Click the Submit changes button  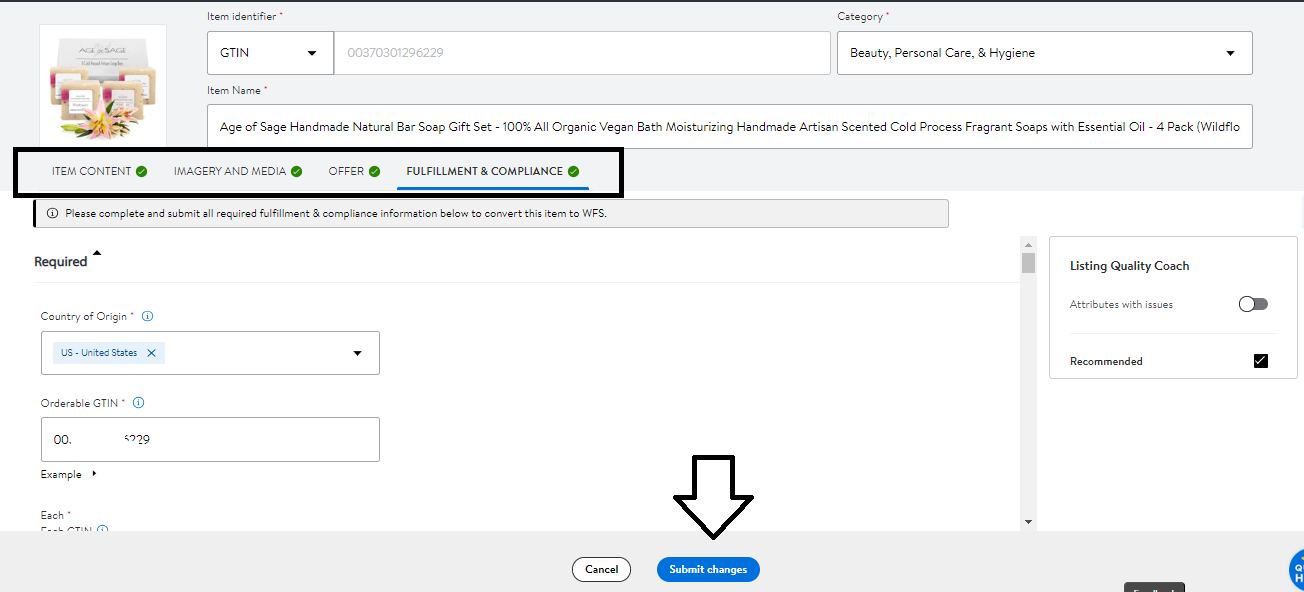pos(708,569)
